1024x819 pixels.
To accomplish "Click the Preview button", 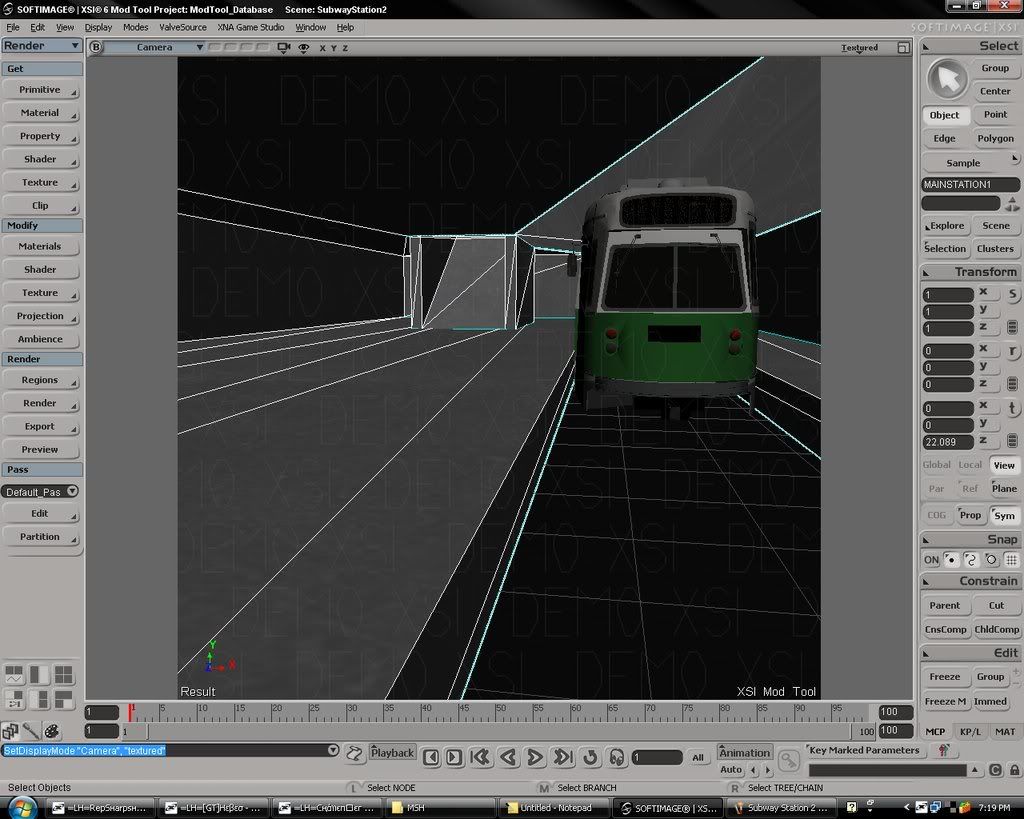I will (x=40, y=449).
